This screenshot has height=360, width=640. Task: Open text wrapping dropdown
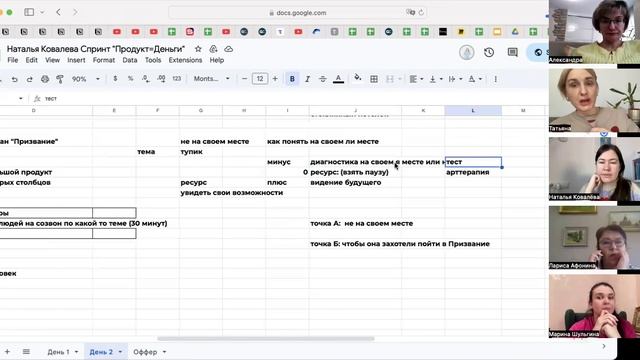coord(455,79)
